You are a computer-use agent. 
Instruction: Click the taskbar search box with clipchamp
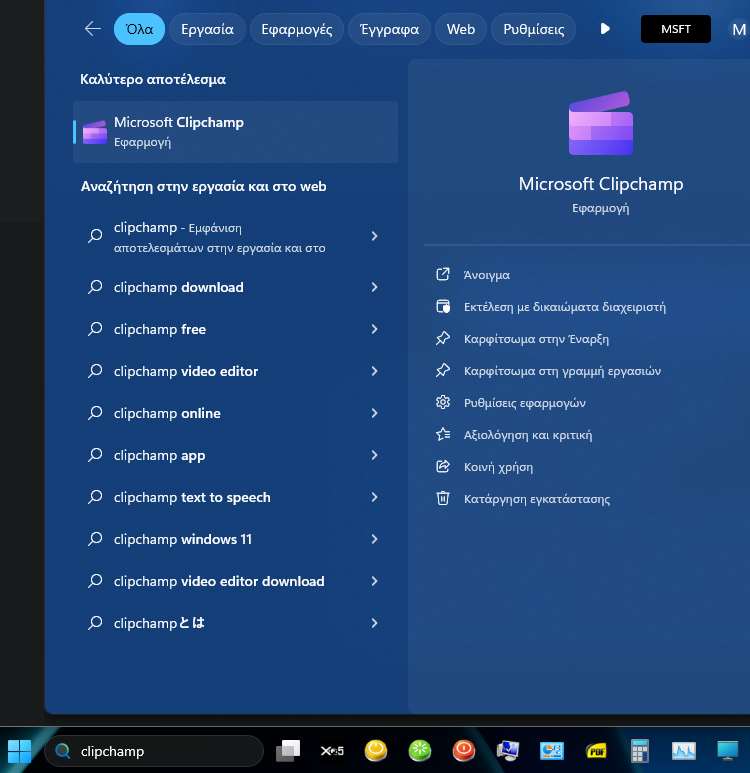pos(154,751)
